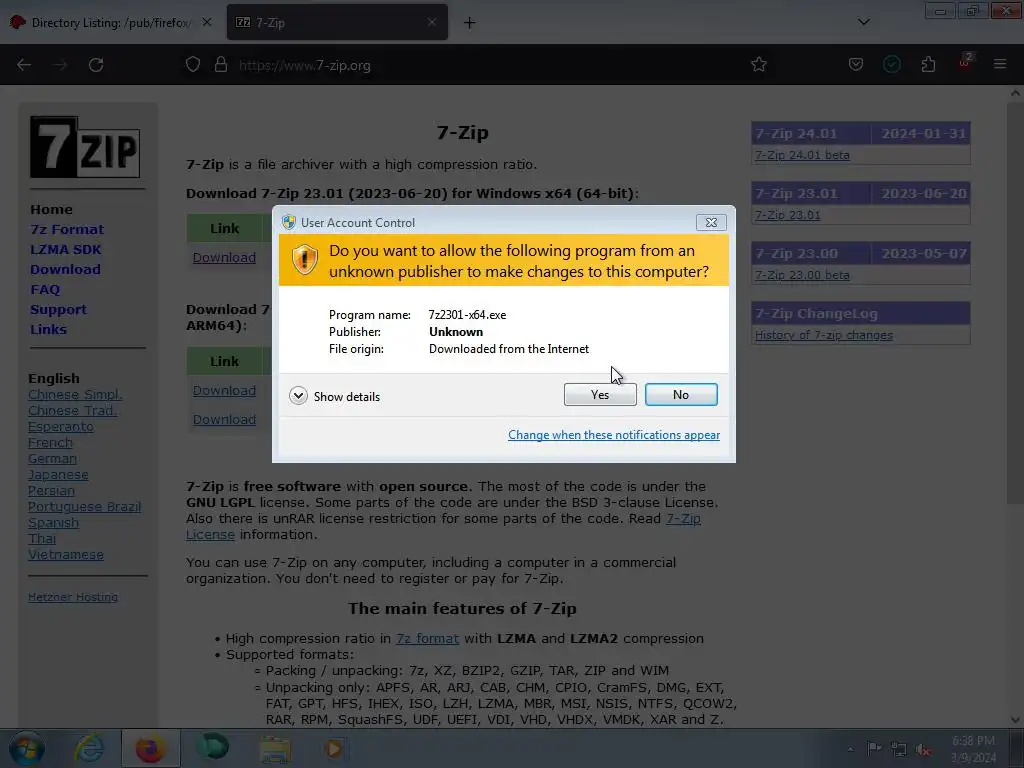Go back using browser back arrow
The image size is (1024, 768).
[x=24, y=65]
